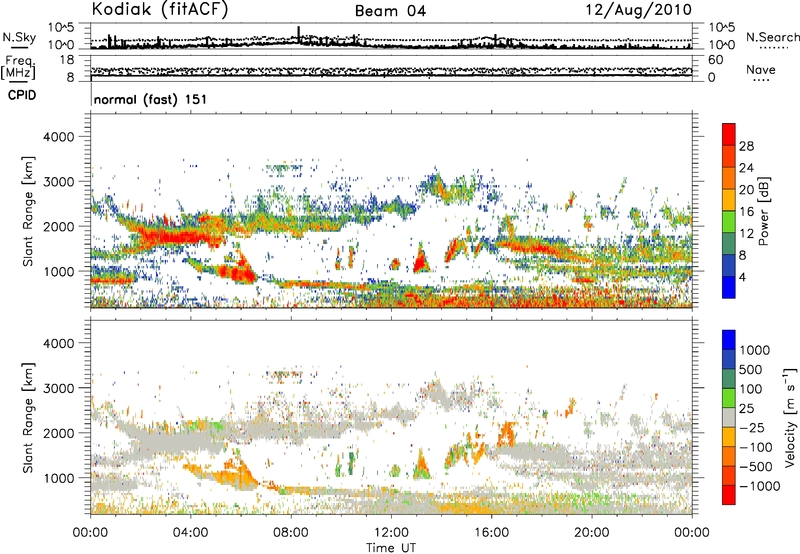Click the "-25" label on velocity color bar
Screen dimensions: 800x554
pyautogui.click(x=752, y=428)
